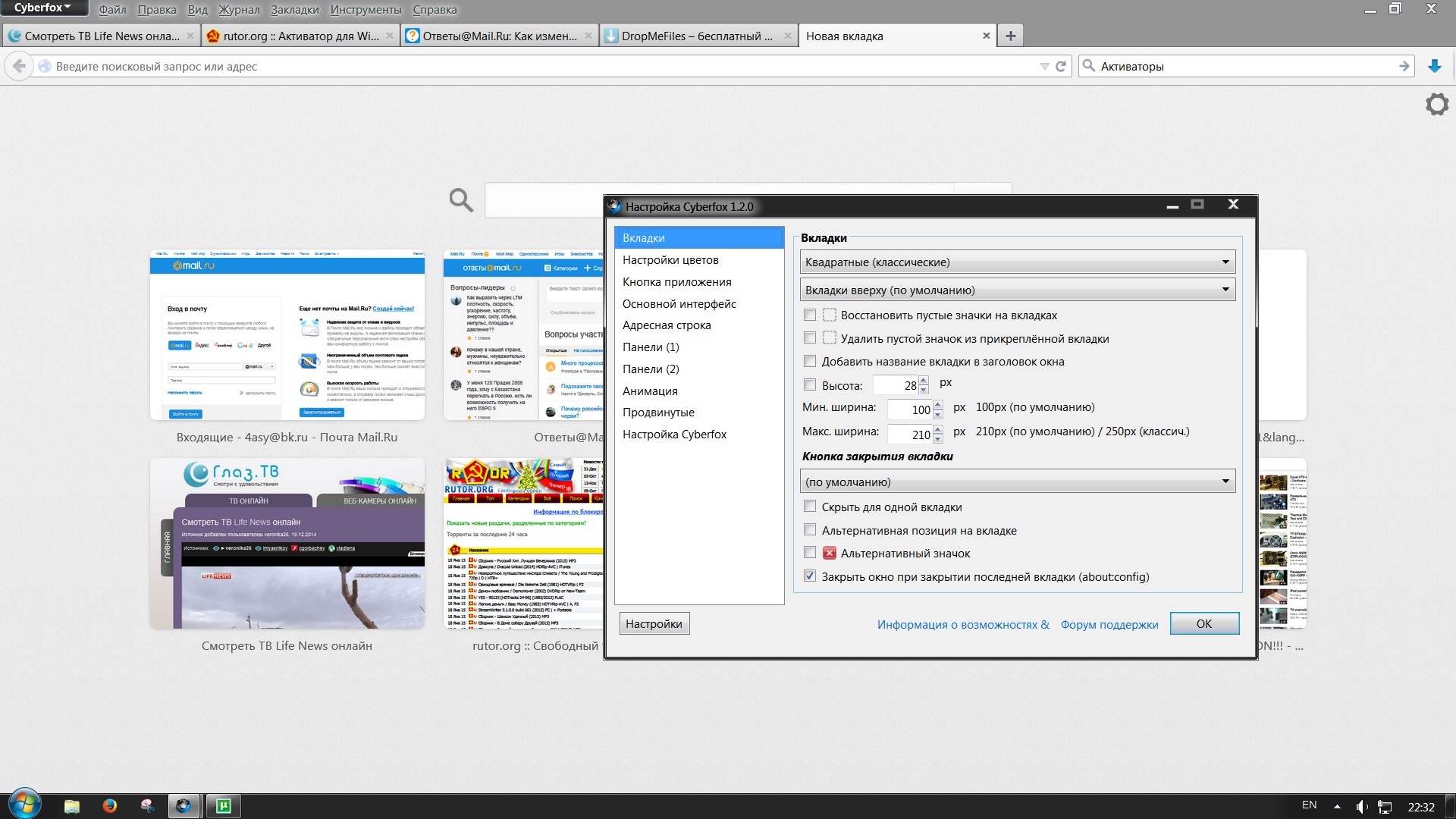The image size is (1456, 819).
Task: Enable Удалить пустой значок из прикреплённой вкладки
Action: pos(810,338)
